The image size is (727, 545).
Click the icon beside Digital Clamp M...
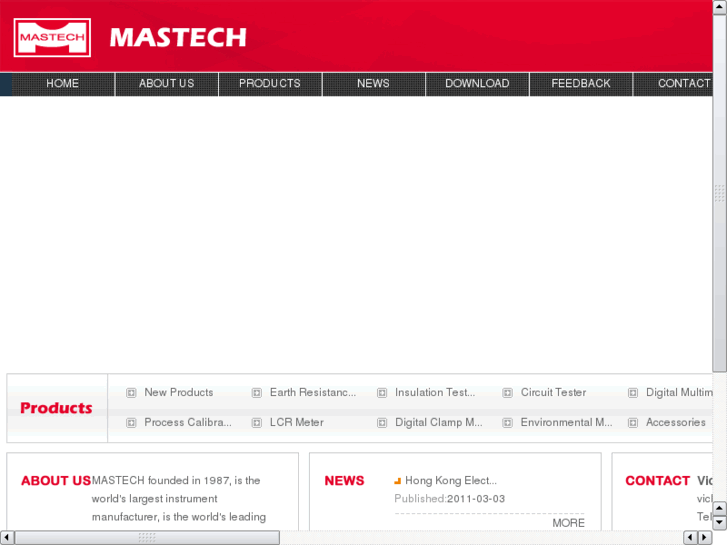pyautogui.click(x=382, y=423)
